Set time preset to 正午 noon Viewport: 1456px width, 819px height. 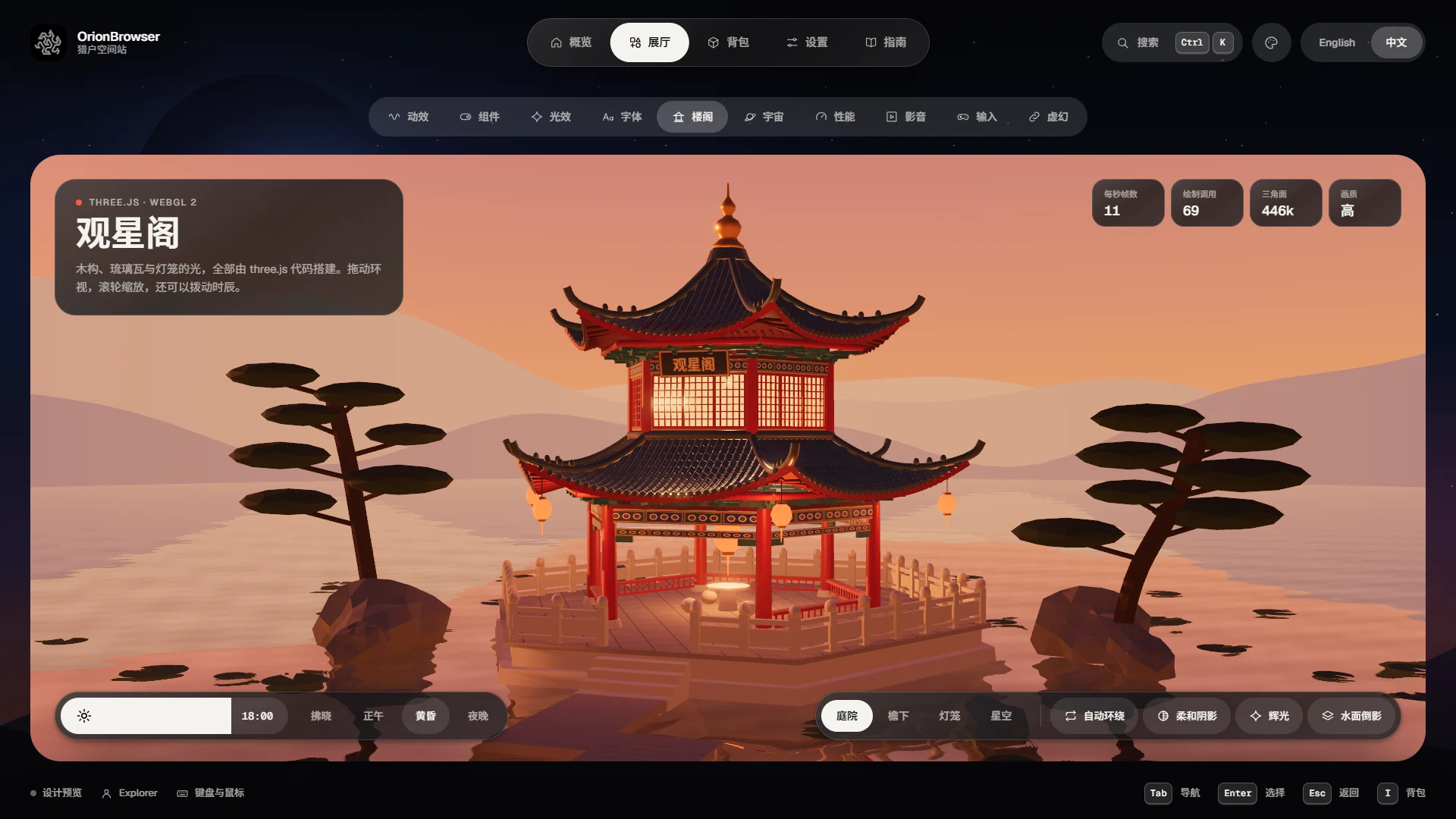point(373,716)
